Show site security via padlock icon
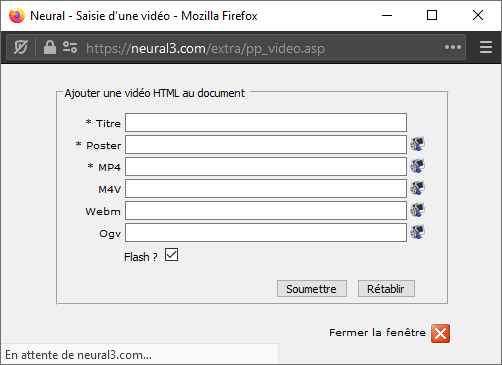Screen dimensions: 502x365 (x=50, y=47)
